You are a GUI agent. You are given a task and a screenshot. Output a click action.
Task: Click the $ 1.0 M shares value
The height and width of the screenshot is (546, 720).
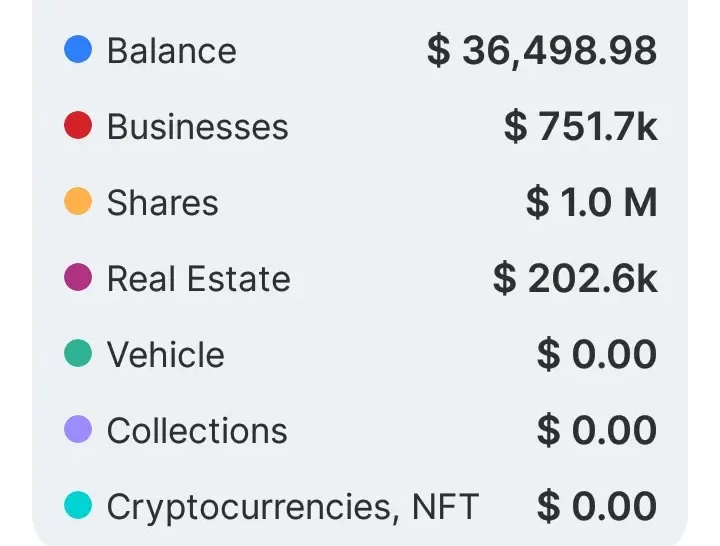click(x=591, y=202)
